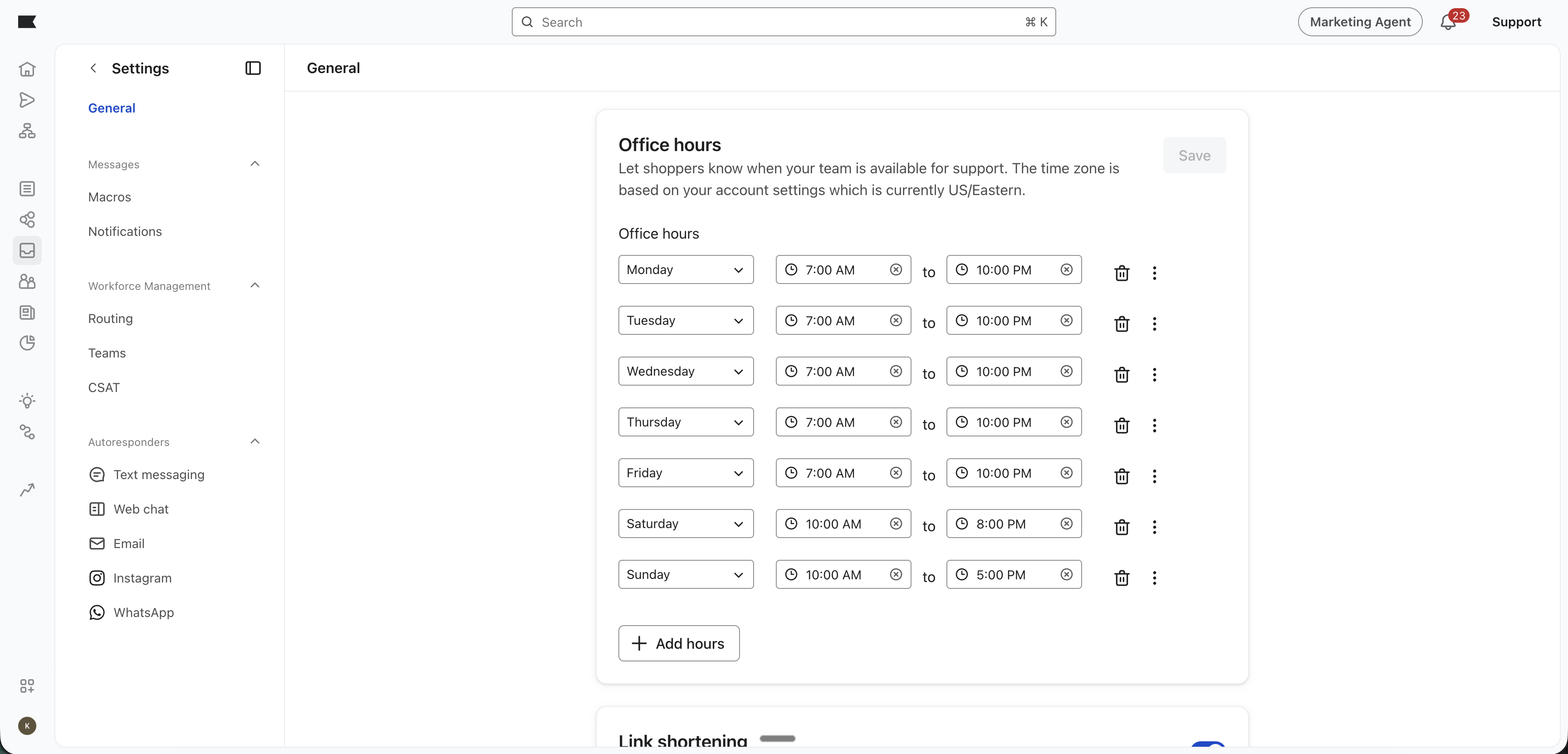Image resolution: width=1568 pixels, height=754 pixels.
Task: Delete the Monday office hours row
Action: (1121, 273)
